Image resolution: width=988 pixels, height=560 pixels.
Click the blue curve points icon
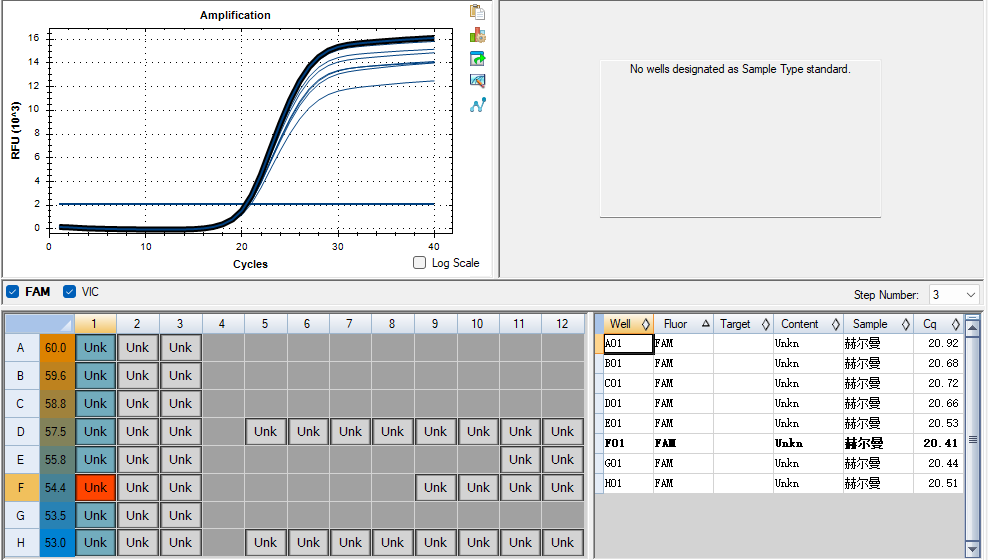(x=478, y=105)
